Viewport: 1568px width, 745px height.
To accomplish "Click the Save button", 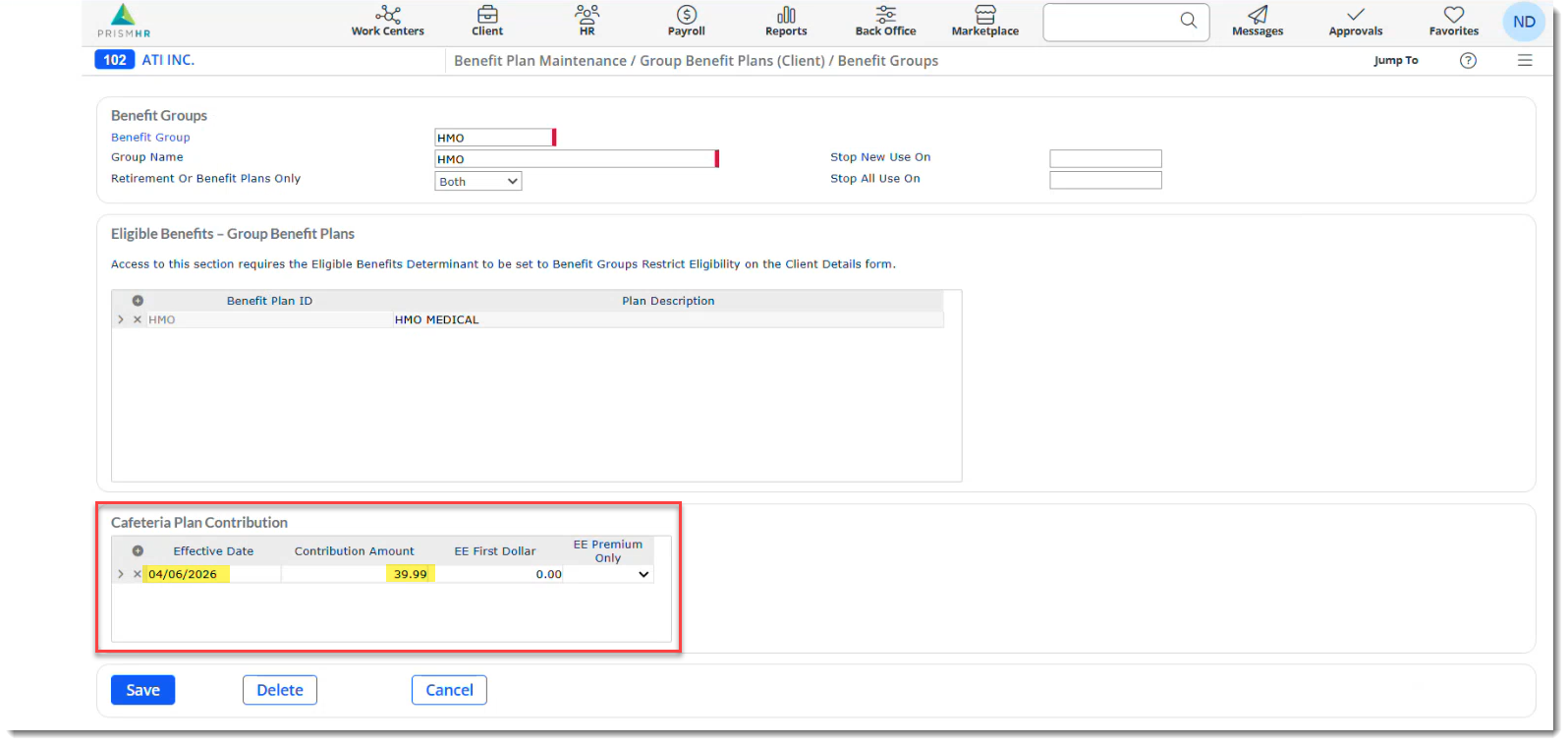I will pyautogui.click(x=142, y=690).
